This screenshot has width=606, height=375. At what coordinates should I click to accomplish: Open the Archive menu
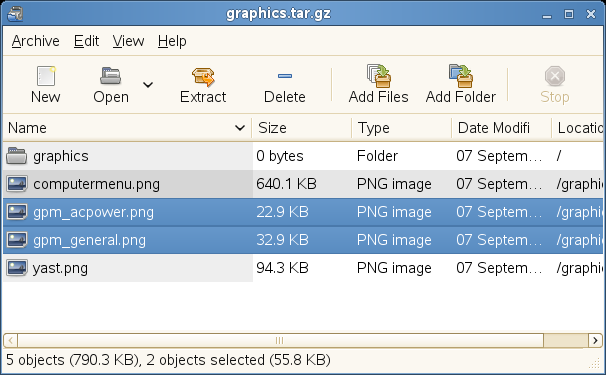point(36,41)
